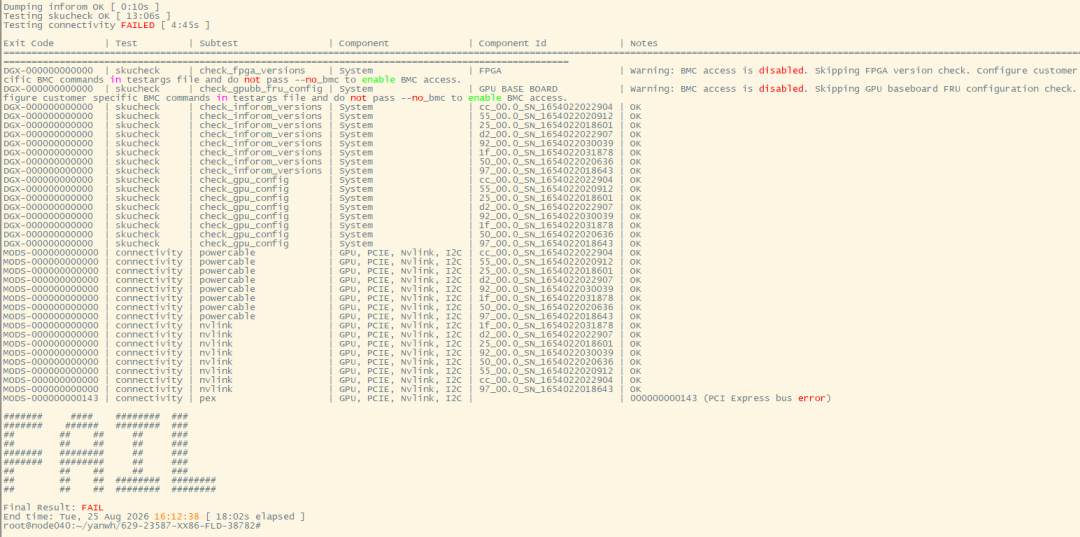Click the "Notes" column header
1080x537 pixels.
(x=644, y=43)
